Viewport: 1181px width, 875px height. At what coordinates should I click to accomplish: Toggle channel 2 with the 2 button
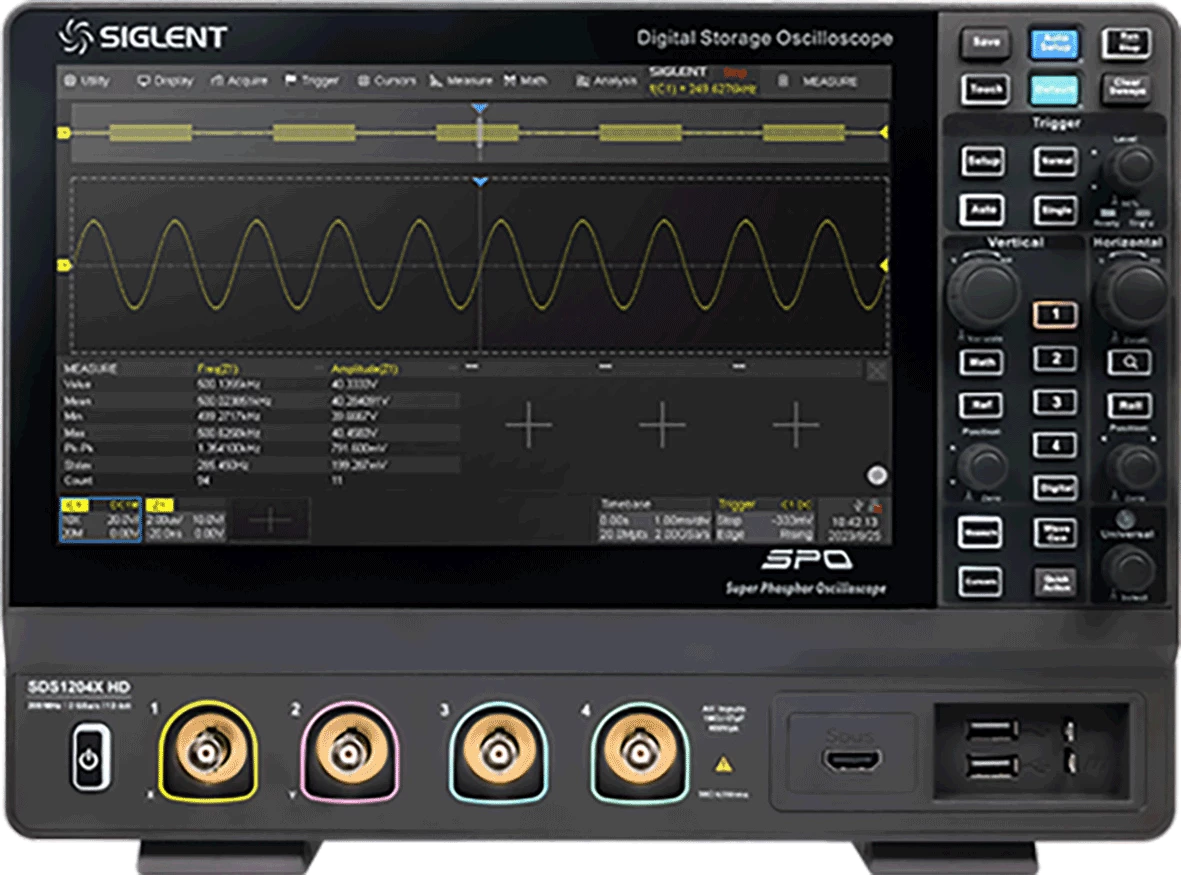pyautogui.click(x=1055, y=359)
